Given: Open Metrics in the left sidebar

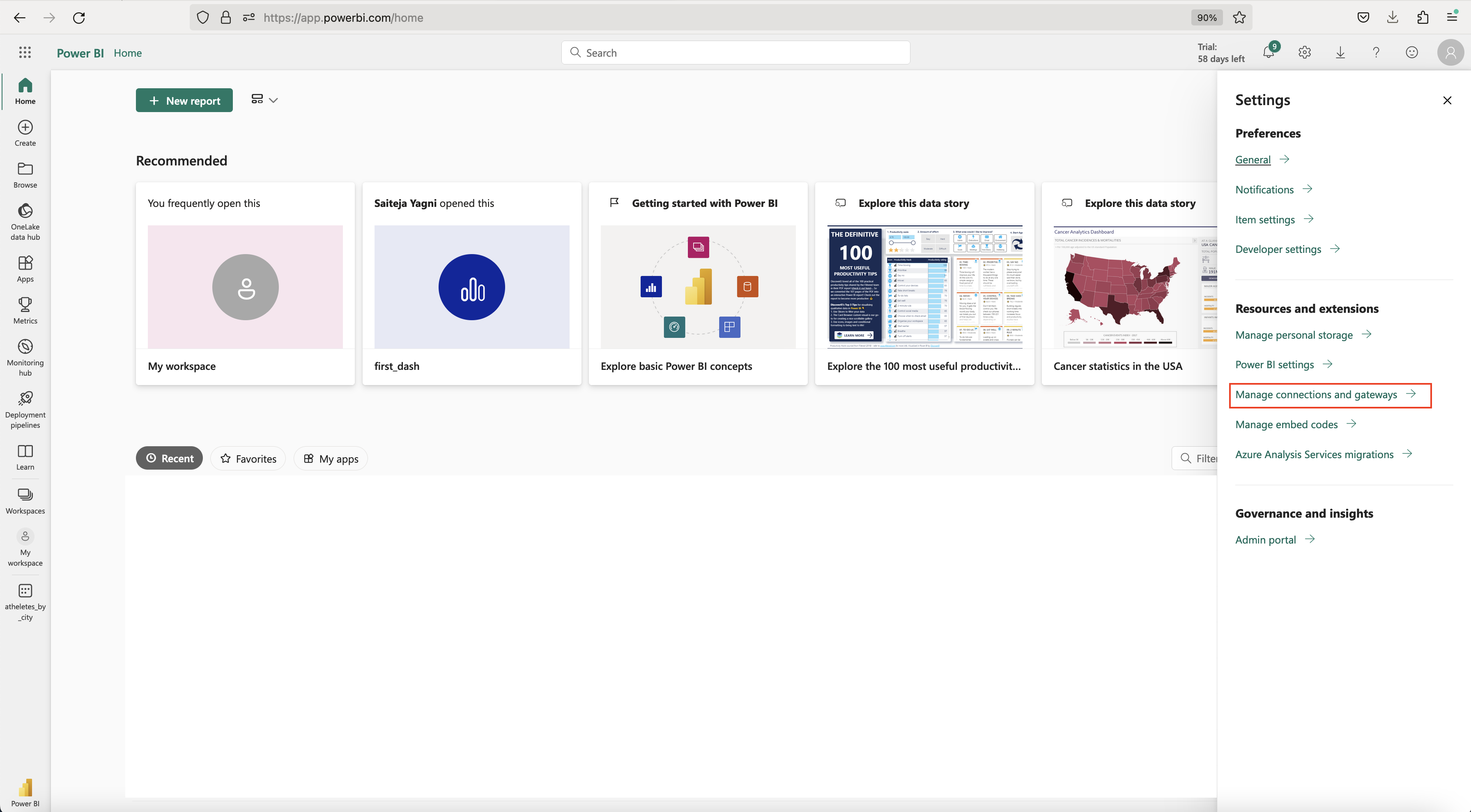Looking at the screenshot, I should coord(25,311).
